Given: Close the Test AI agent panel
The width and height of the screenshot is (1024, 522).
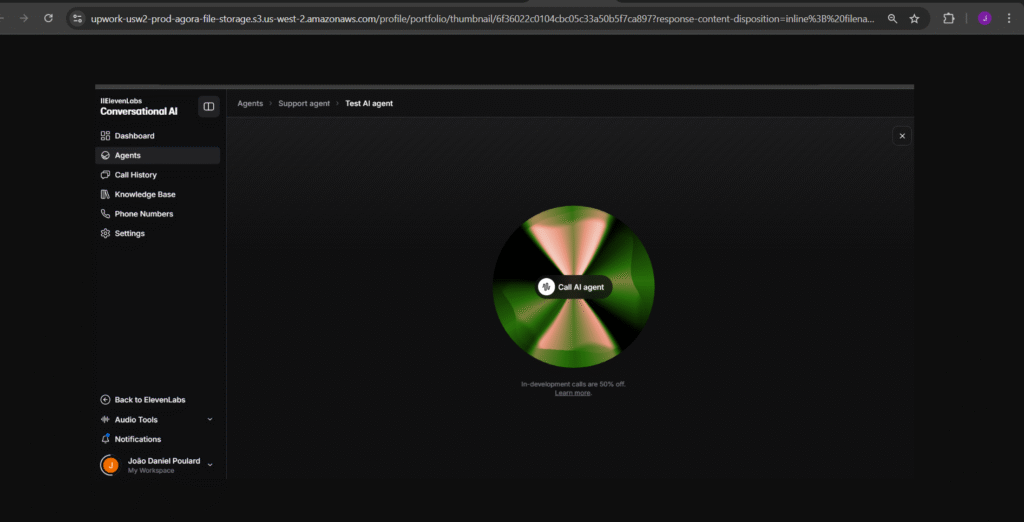Looking at the screenshot, I should coord(902,136).
